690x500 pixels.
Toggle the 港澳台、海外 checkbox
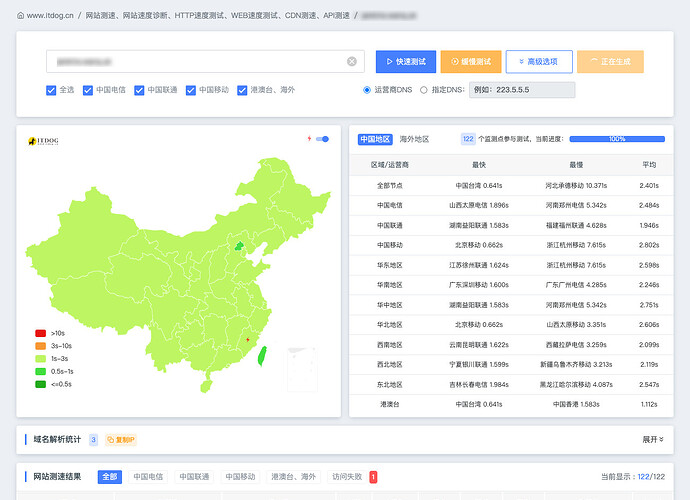[x=242, y=90]
